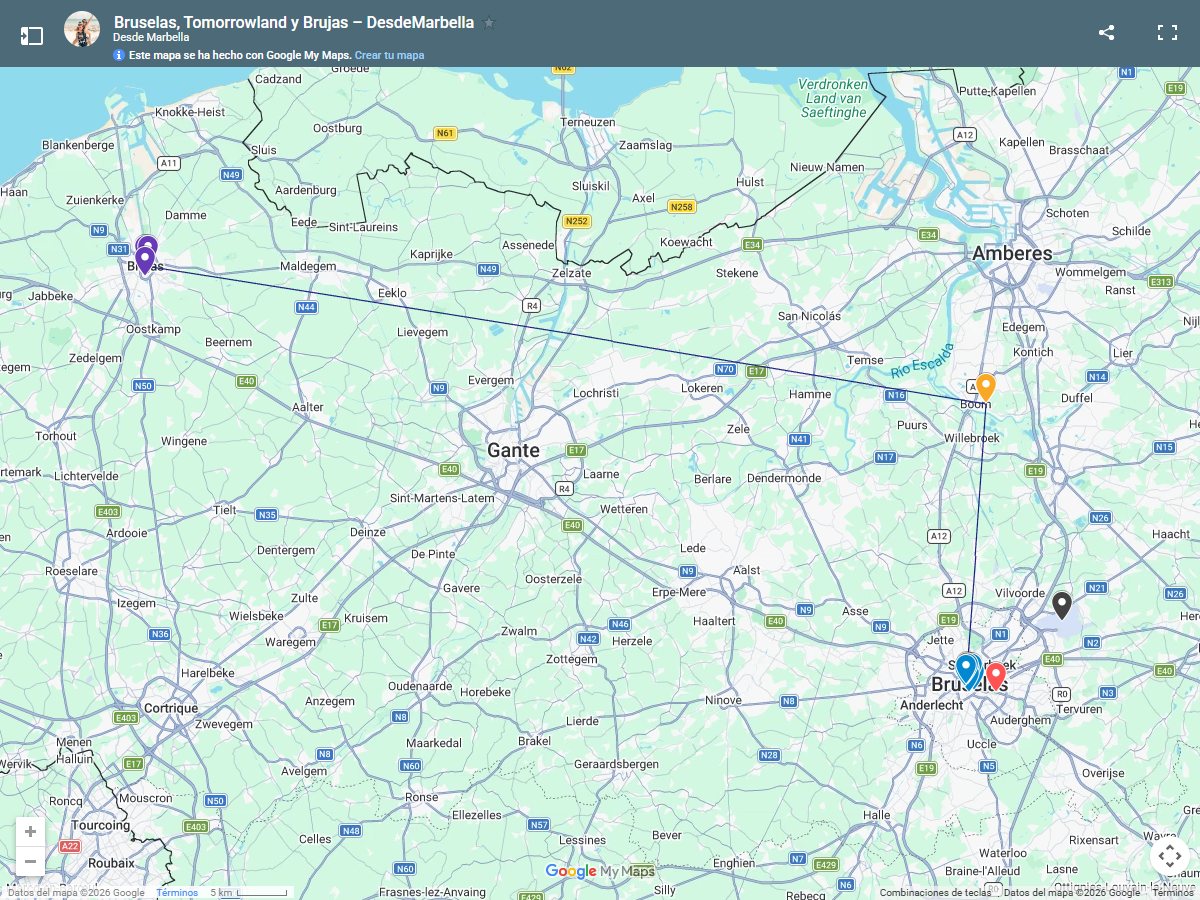Viewport: 1200px width, 900px height.
Task: Click the 'Willebroek' town label
Action: point(972,438)
